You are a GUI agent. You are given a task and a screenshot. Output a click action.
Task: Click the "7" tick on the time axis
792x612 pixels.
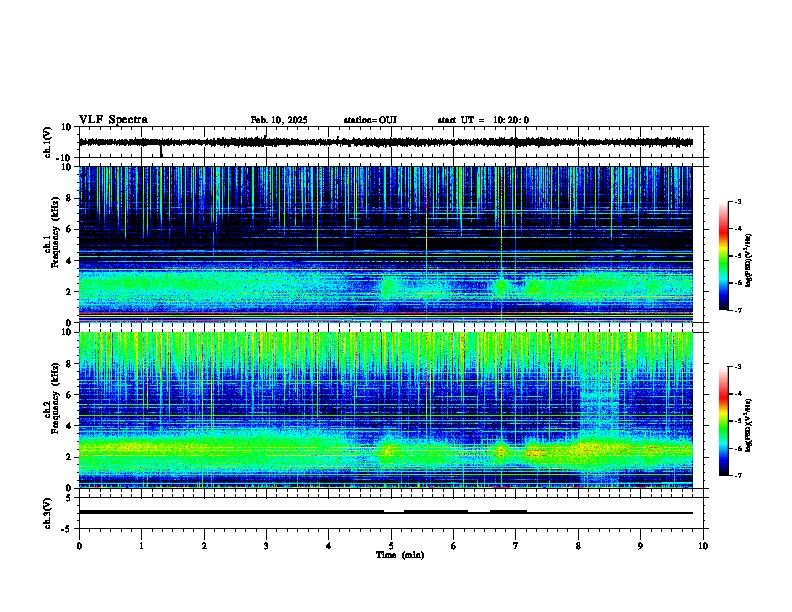(516, 546)
